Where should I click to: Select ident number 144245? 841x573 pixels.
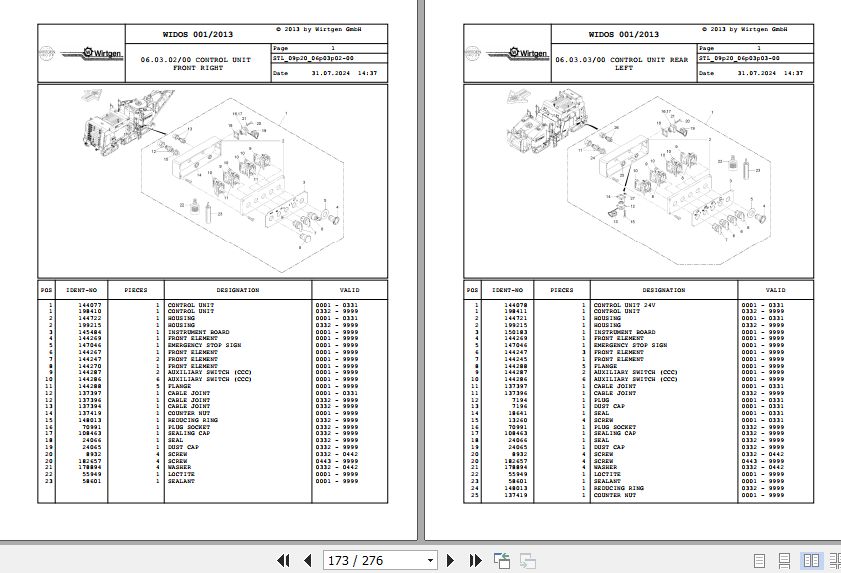click(x=515, y=359)
